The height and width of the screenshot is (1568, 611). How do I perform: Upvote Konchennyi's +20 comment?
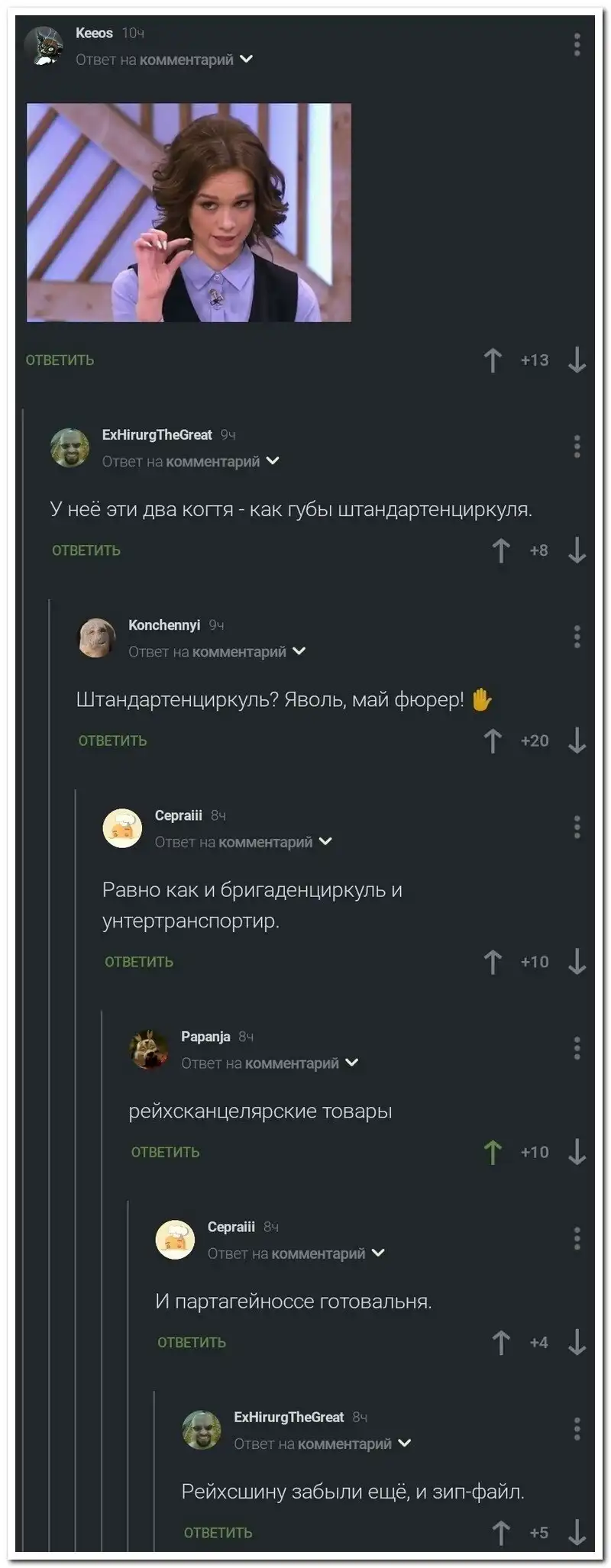click(493, 740)
